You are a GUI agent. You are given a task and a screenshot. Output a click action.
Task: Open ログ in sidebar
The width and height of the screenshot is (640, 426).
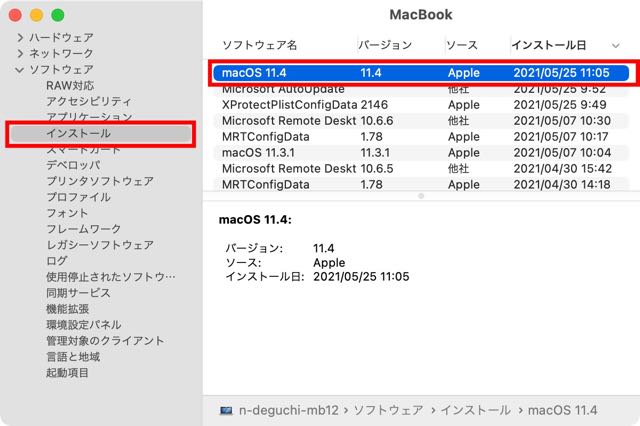[57, 261]
